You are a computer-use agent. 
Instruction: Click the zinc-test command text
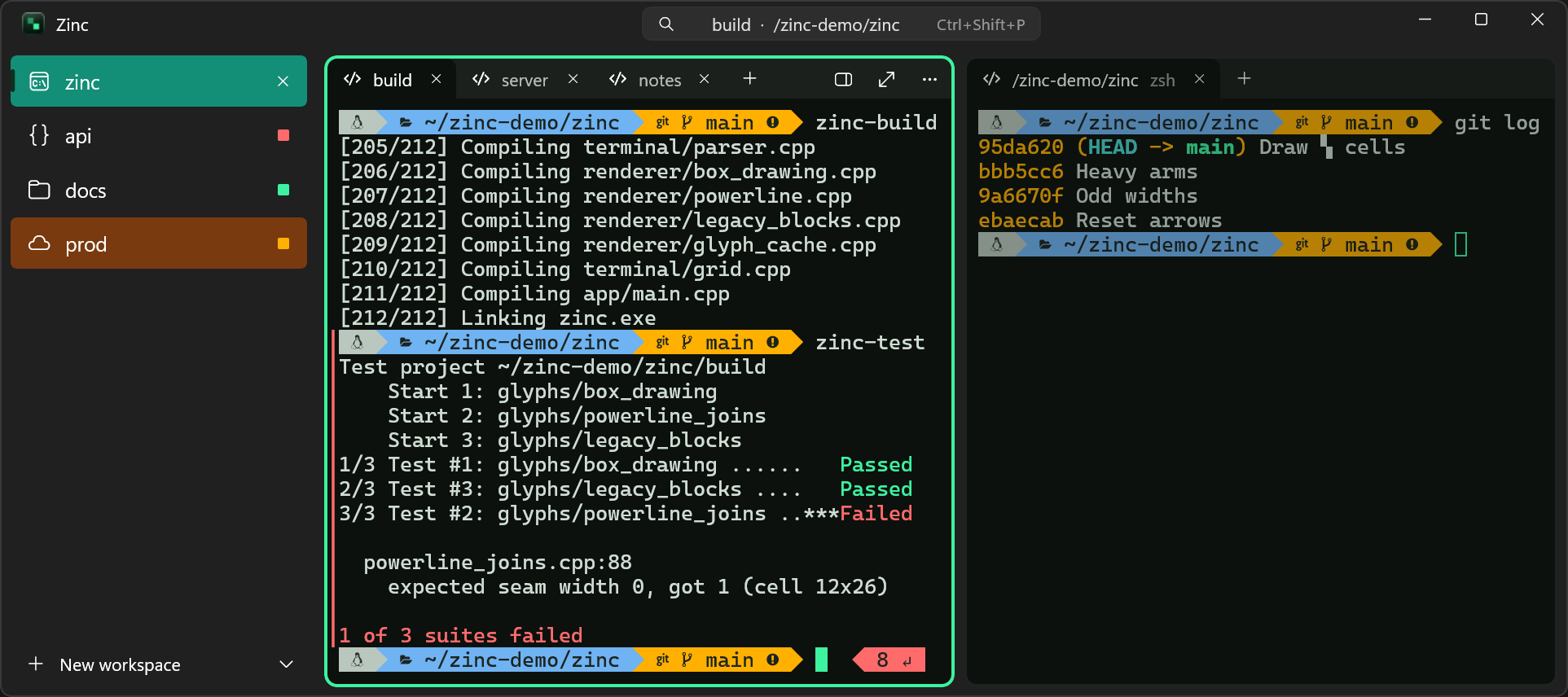point(870,343)
